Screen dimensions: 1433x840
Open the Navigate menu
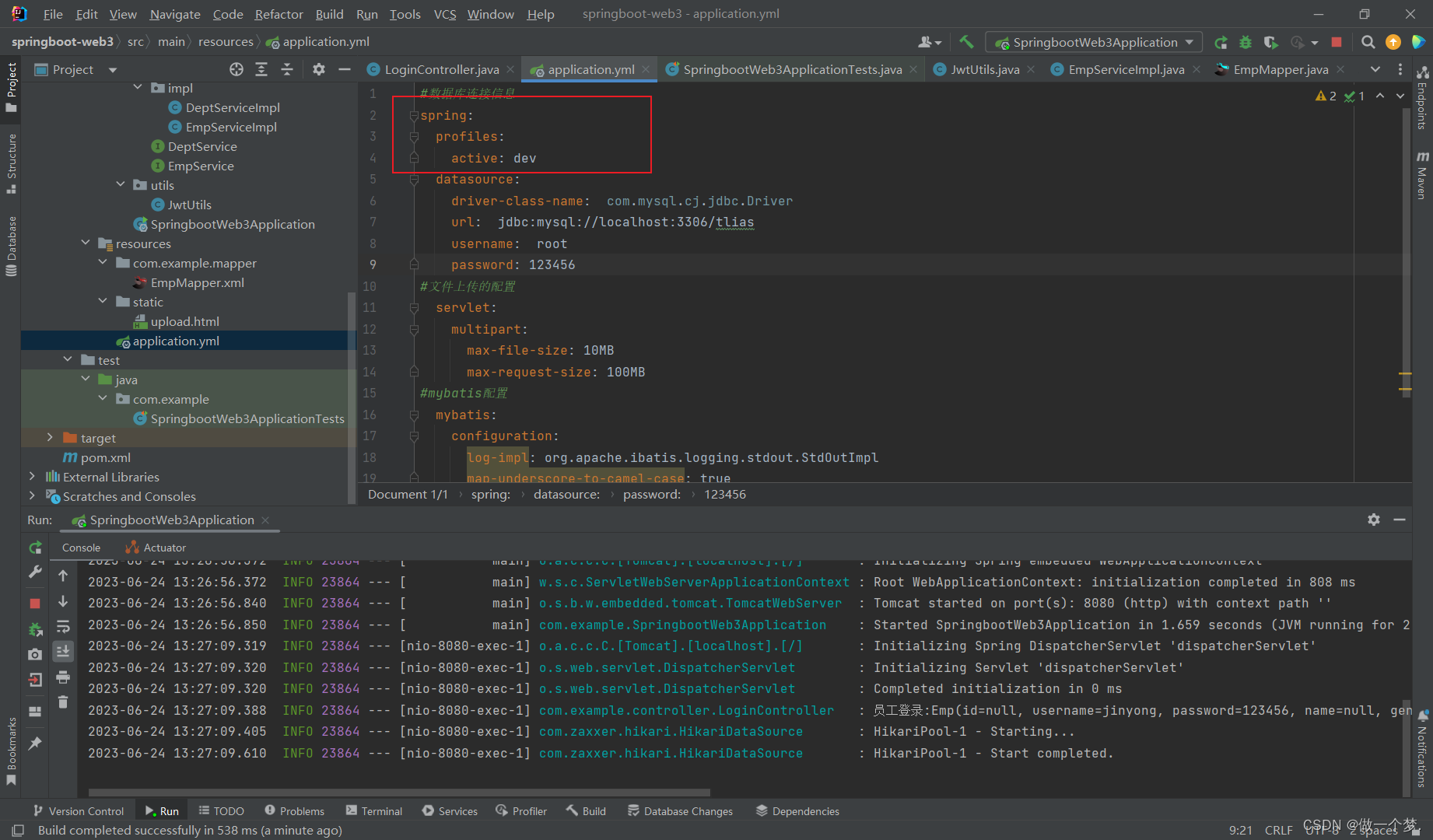pyautogui.click(x=175, y=14)
